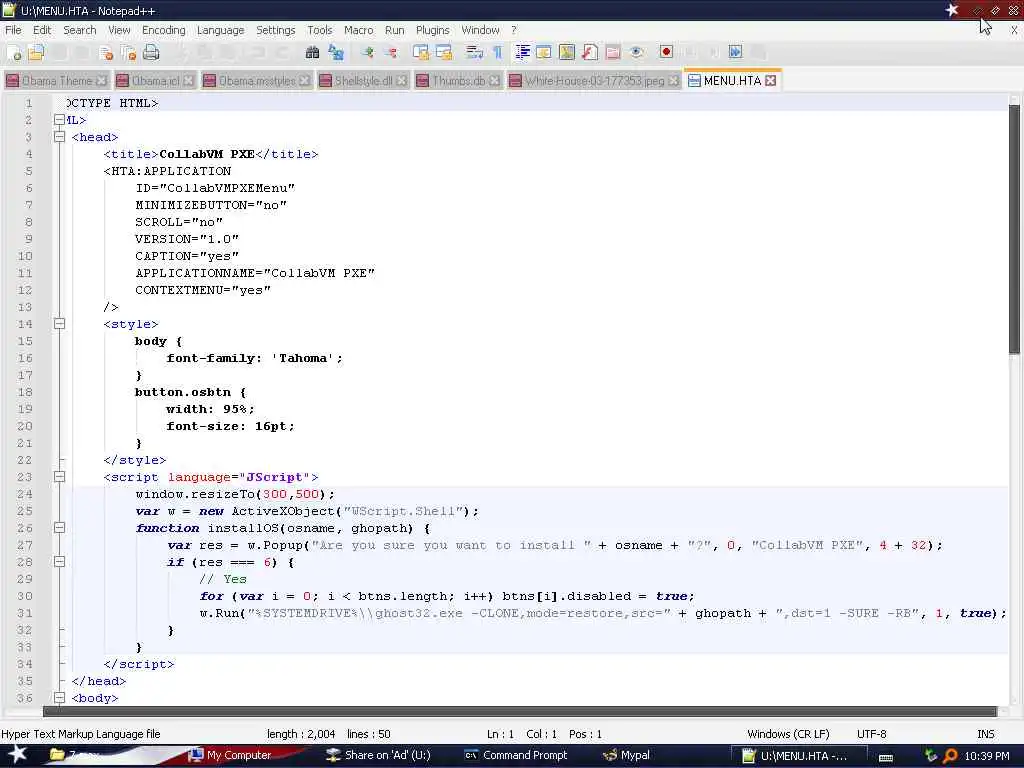Open My Computer from the taskbar
This screenshot has width=1024, height=768.
point(230,755)
